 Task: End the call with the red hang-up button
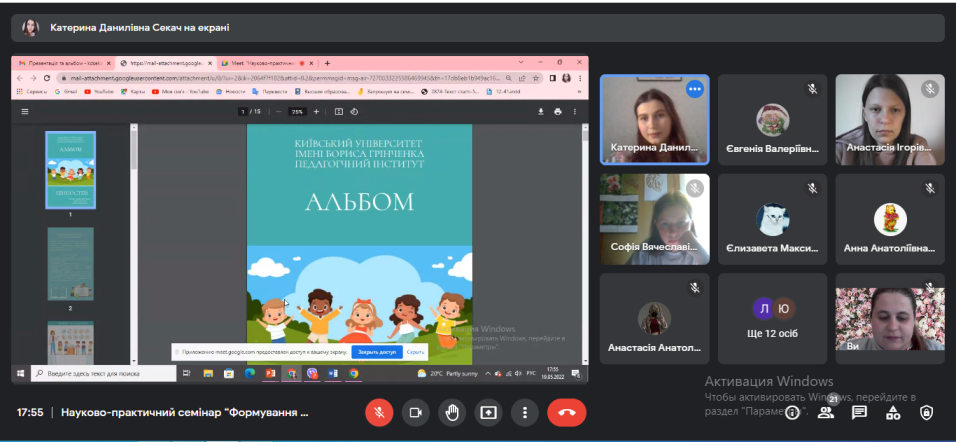click(x=566, y=412)
